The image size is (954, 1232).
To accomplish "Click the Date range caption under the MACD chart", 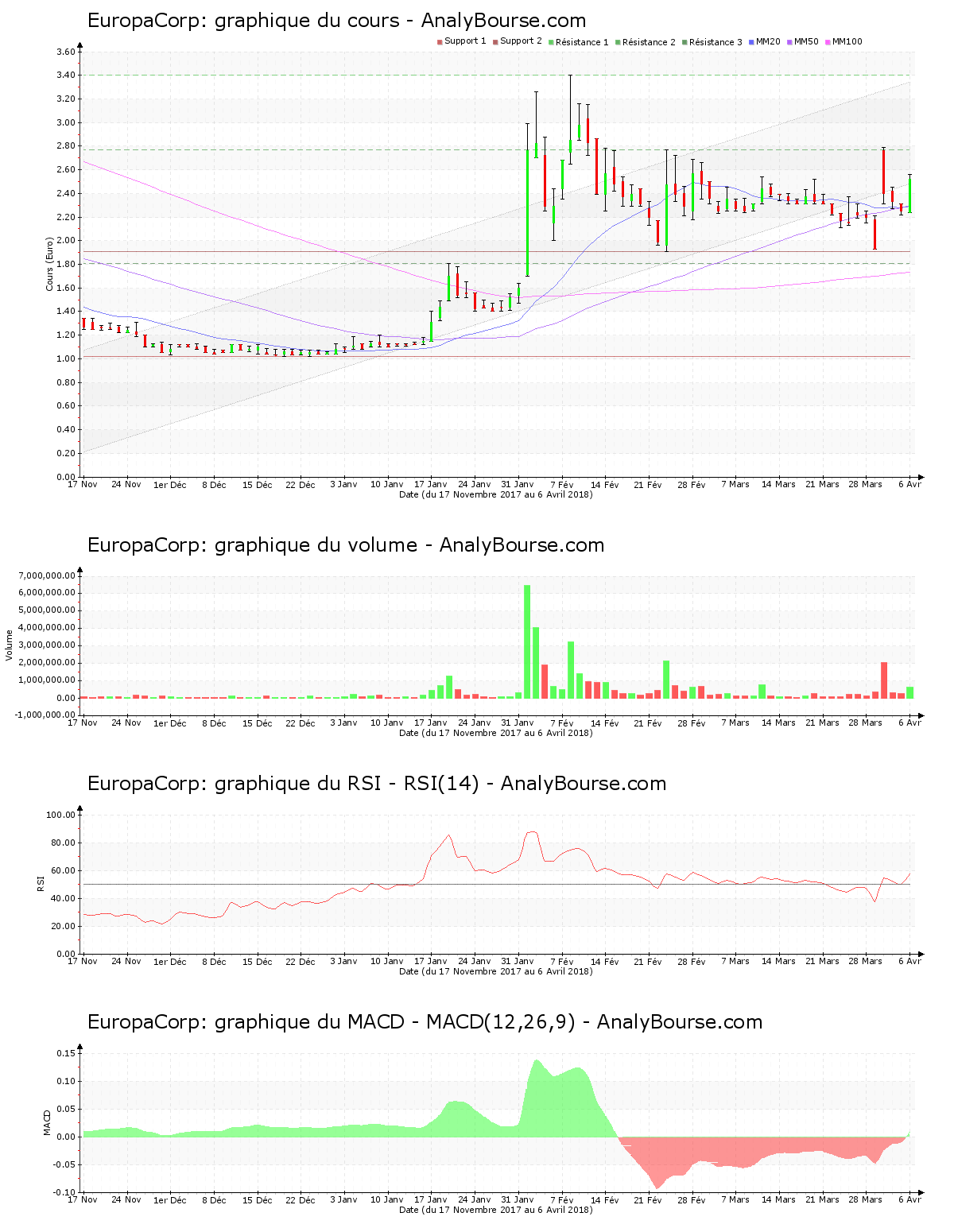I will tap(496, 1210).
